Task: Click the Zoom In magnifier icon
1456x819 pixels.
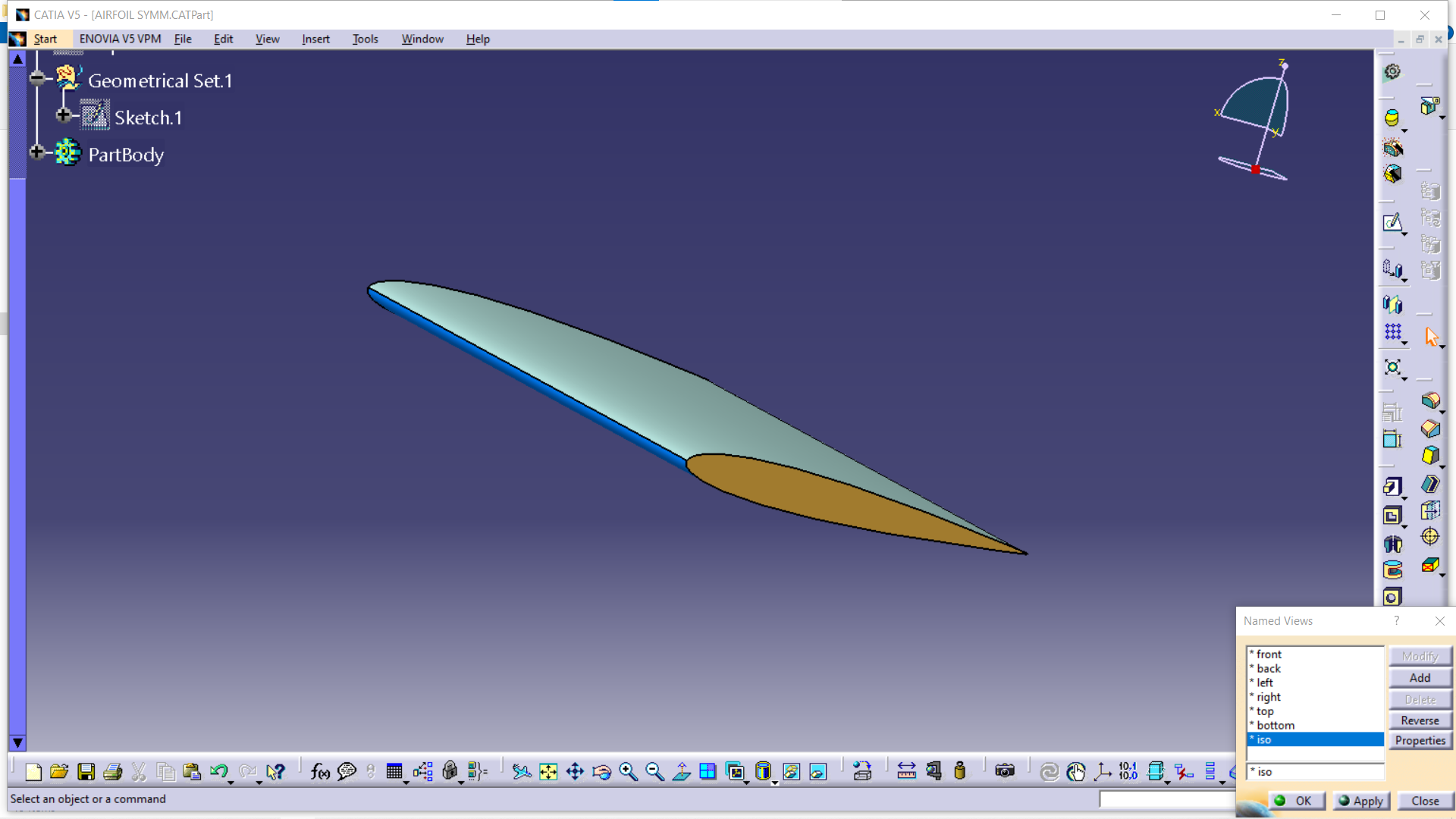Action: [628, 772]
